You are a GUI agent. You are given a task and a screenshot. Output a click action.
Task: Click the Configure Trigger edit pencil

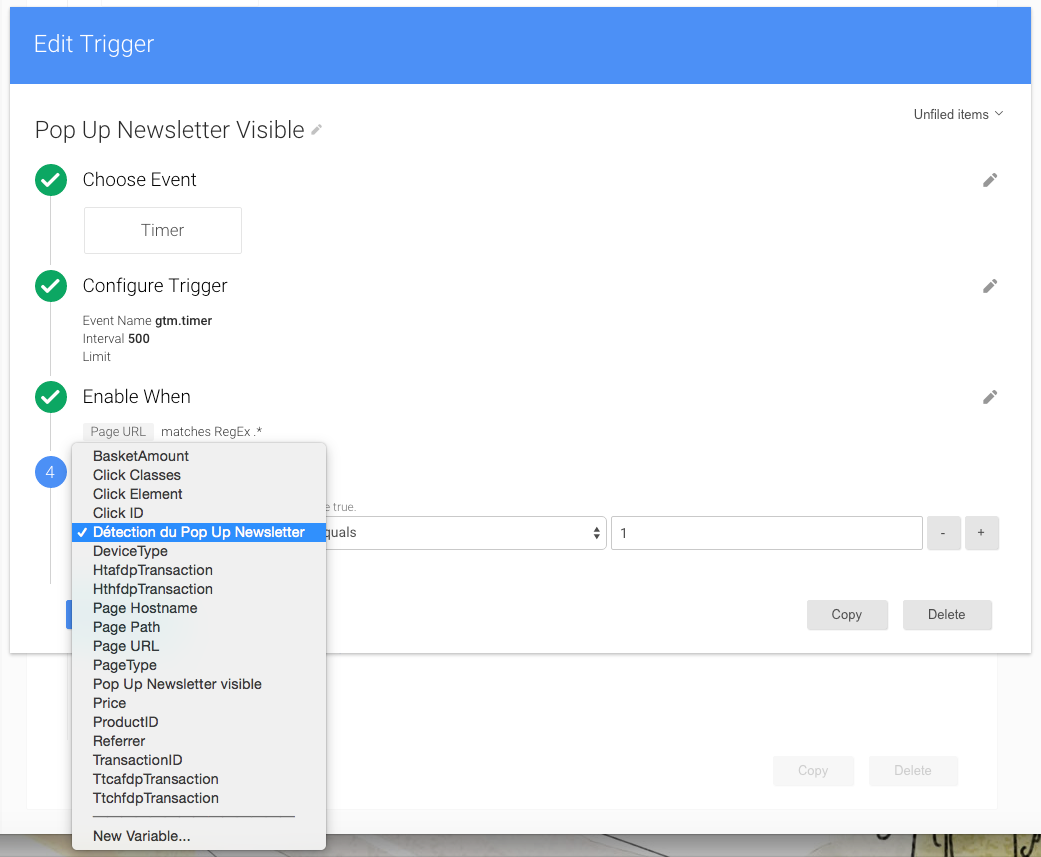point(989,286)
